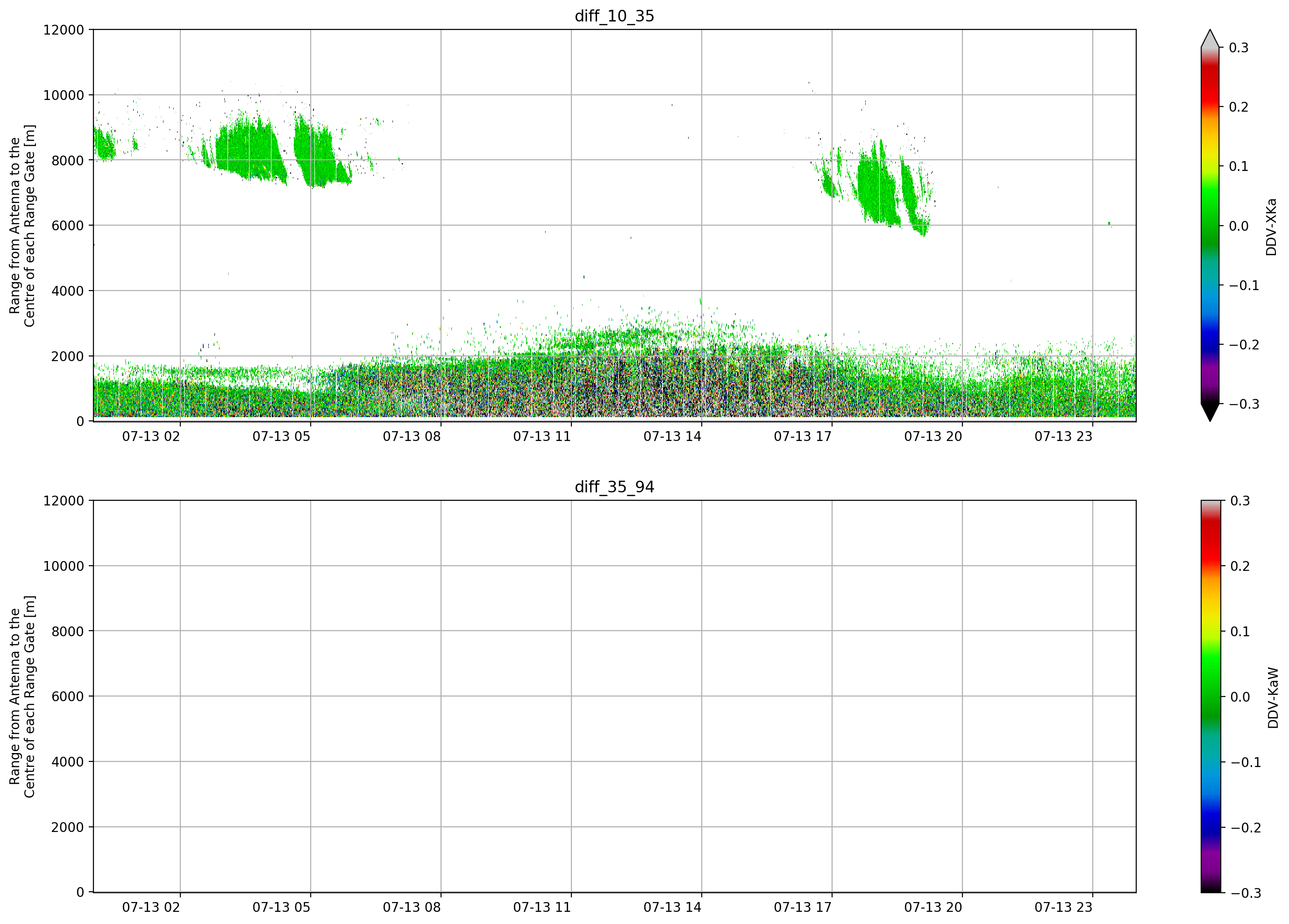This screenshot has width=1289, height=924.
Task: Pick '07-13 14' tick under diff_35_94 plot
Action: coord(672,908)
